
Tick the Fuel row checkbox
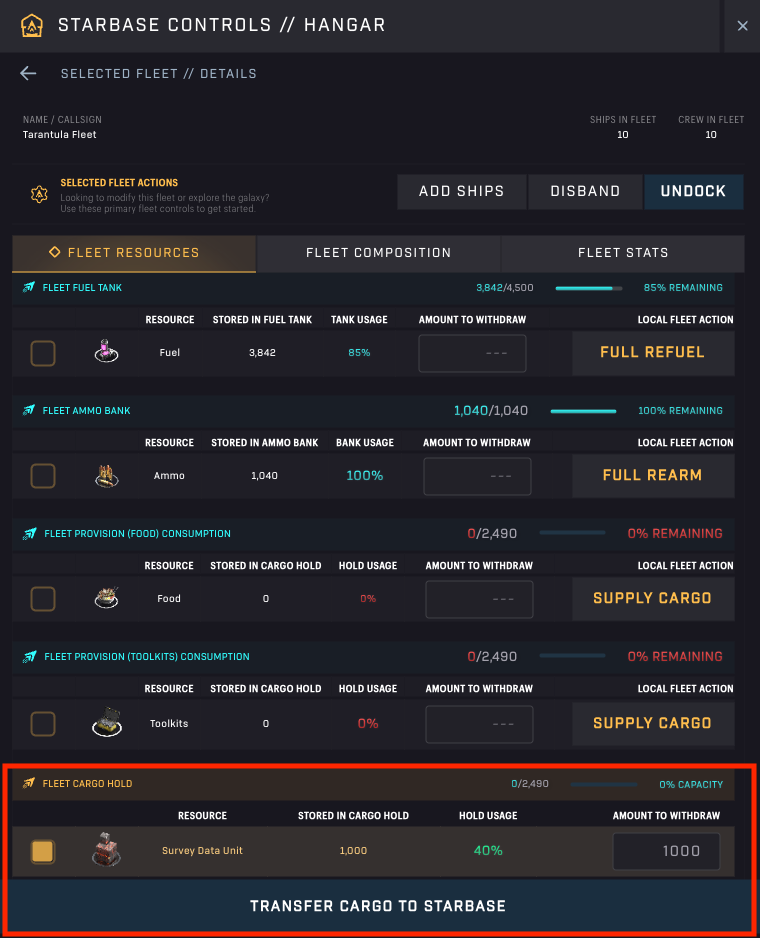tap(43, 353)
